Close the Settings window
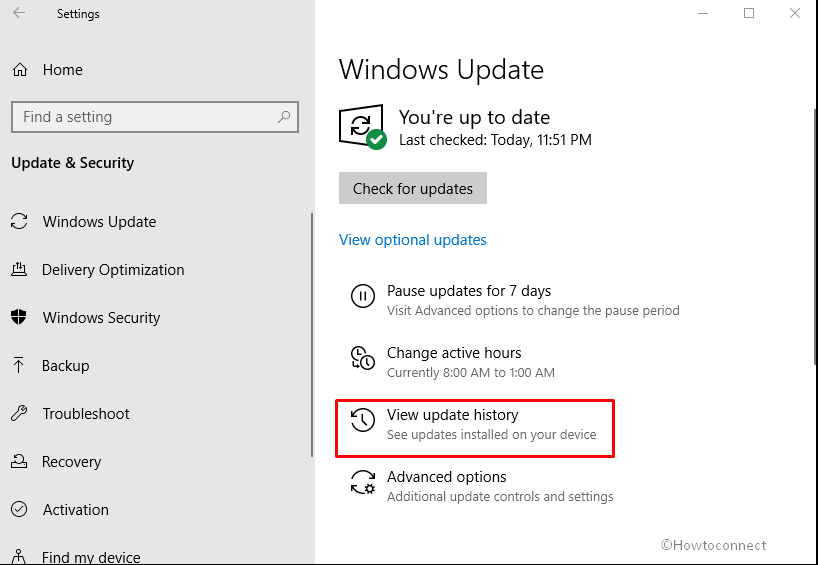Screen dimensions: 818x565 [x=795, y=13]
